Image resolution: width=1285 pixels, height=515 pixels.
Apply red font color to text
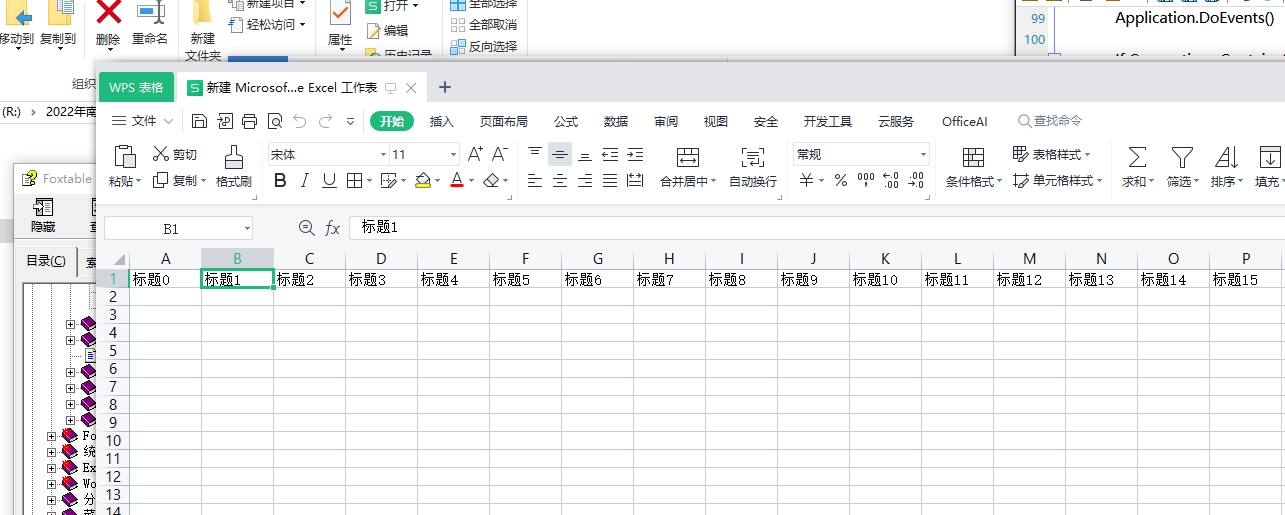click(x=456, y=181)
